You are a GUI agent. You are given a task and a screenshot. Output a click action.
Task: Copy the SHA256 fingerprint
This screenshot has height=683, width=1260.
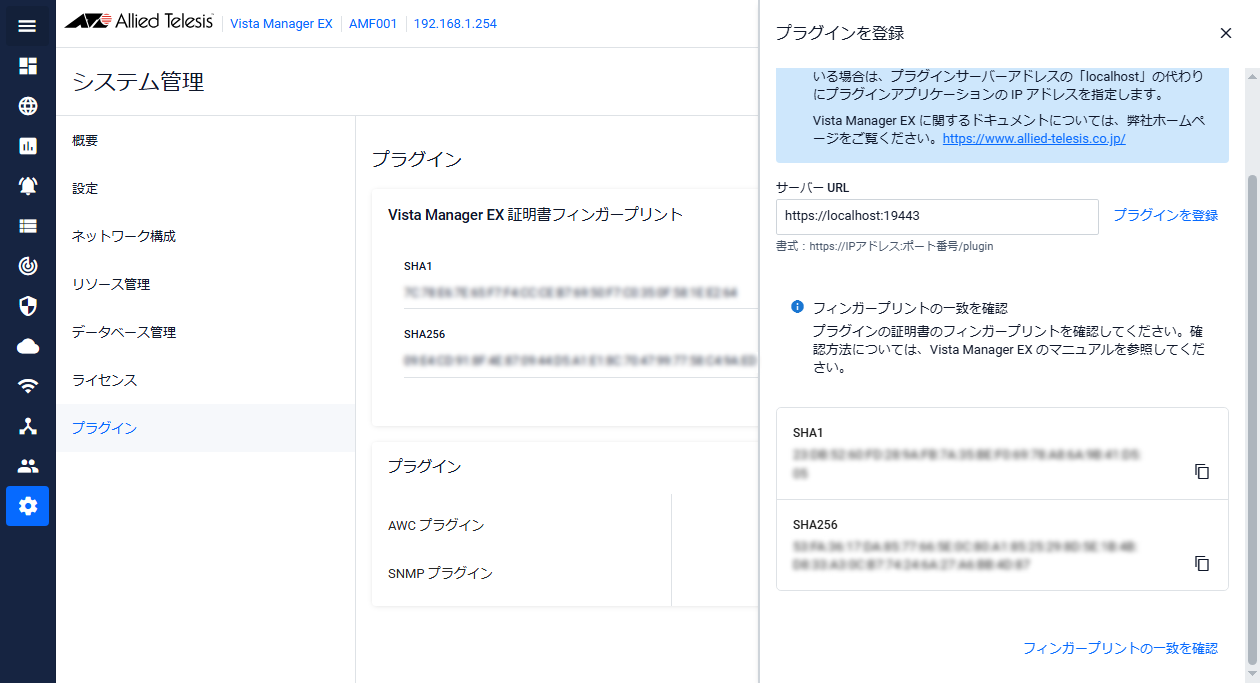1202,564
